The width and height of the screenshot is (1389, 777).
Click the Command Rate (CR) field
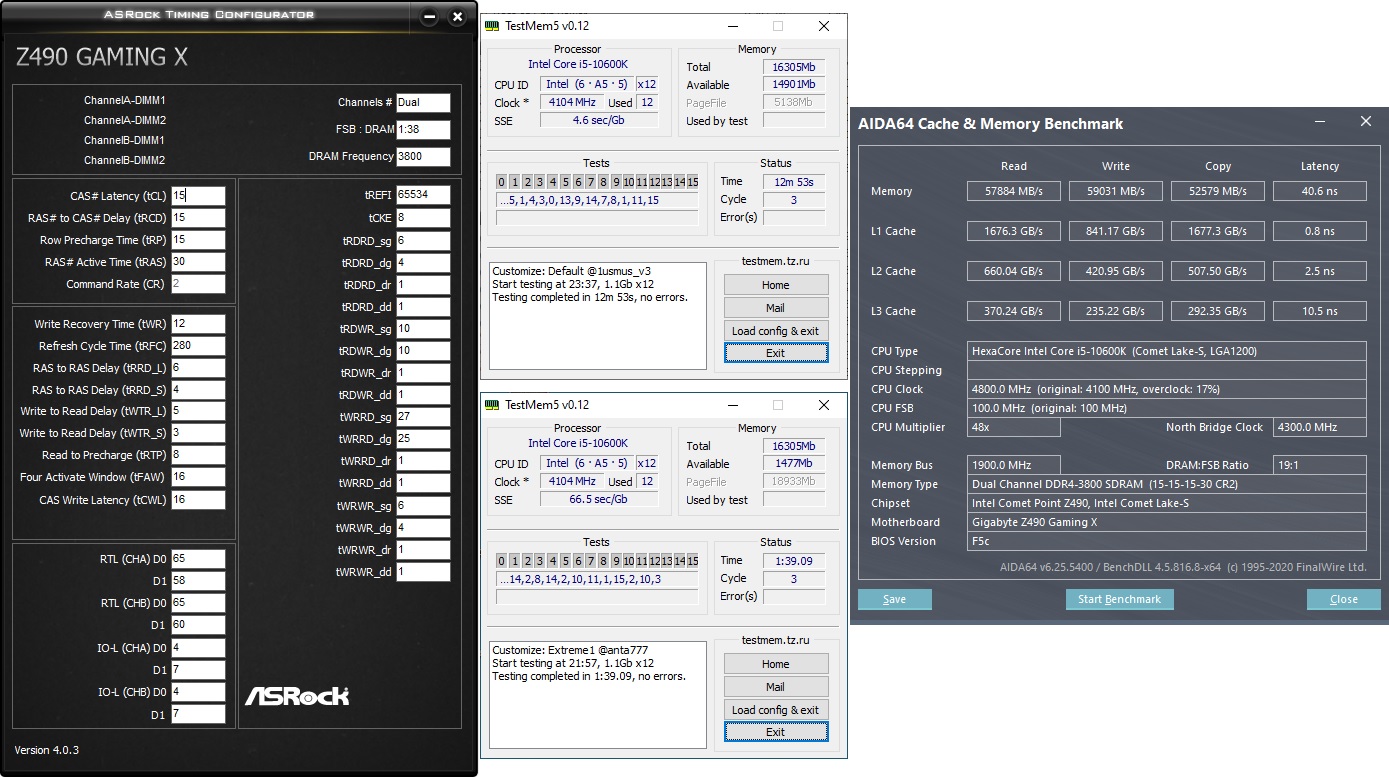click(198, 284)
